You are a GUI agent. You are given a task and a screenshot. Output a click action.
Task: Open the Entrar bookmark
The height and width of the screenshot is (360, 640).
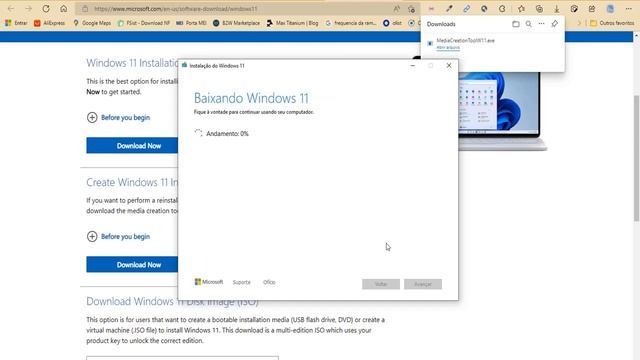[16, 23]
